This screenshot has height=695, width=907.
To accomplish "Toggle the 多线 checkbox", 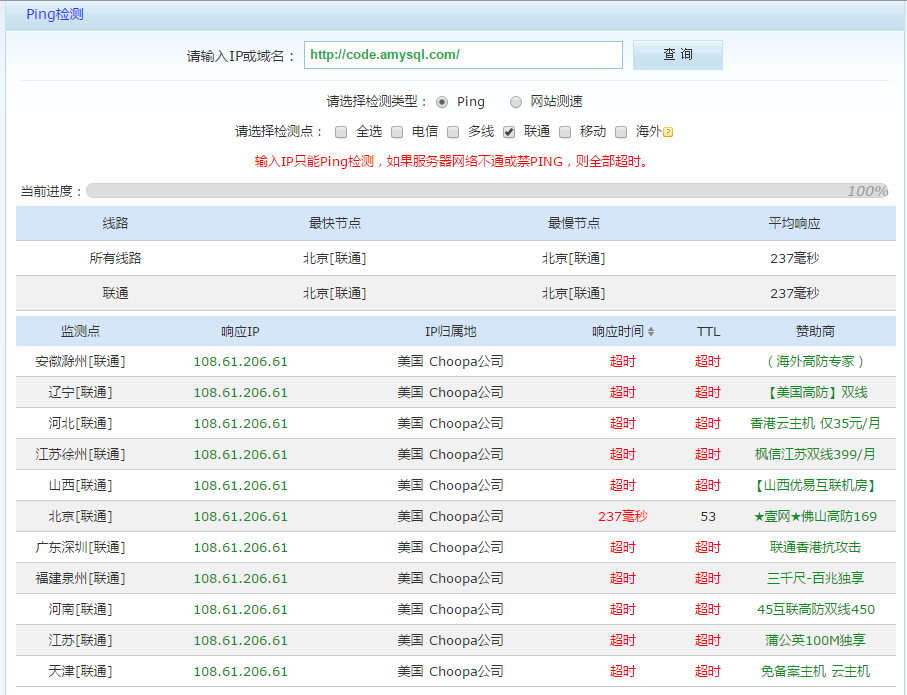I will [x=453, y=132].
